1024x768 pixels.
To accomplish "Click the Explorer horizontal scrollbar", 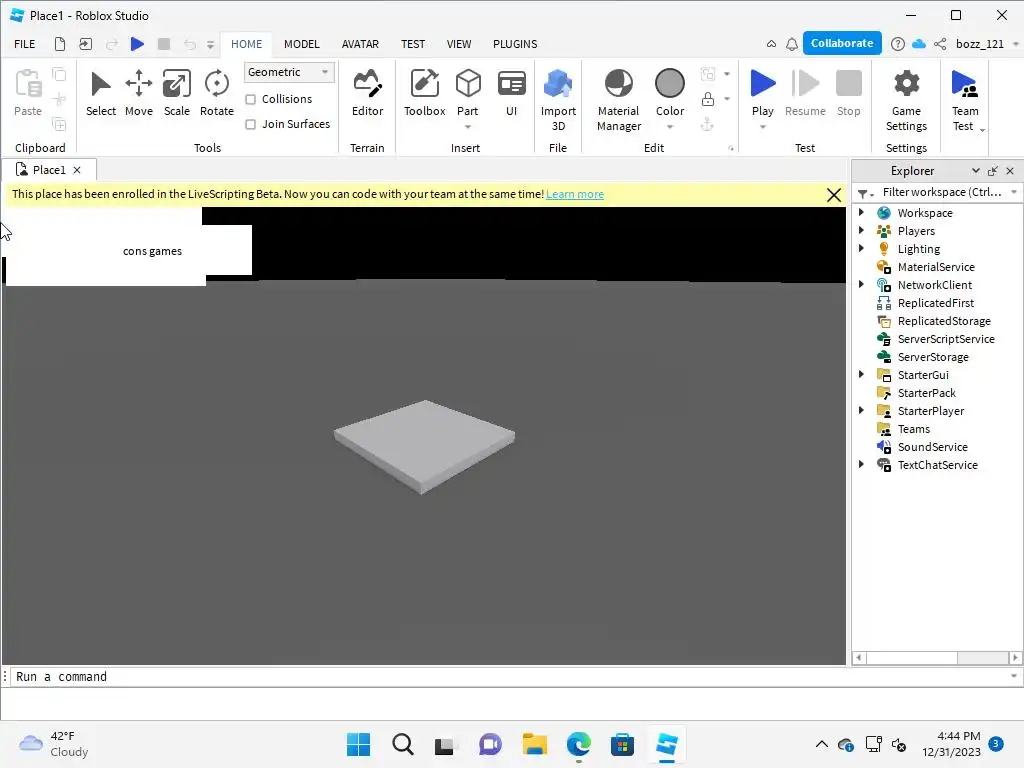I will click(x=937, y=658).
